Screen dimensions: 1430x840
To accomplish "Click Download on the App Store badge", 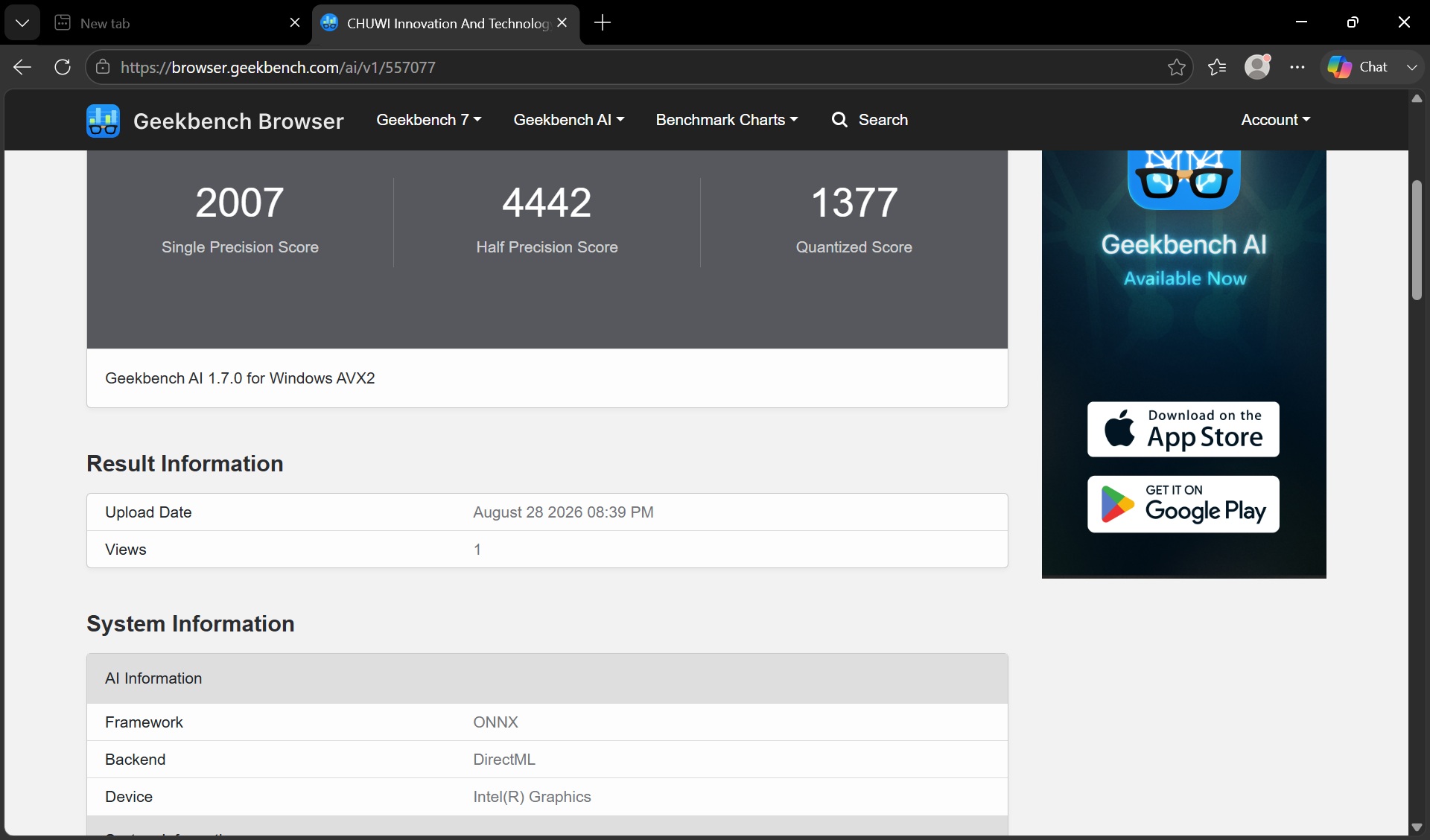I will (1183, 430).
